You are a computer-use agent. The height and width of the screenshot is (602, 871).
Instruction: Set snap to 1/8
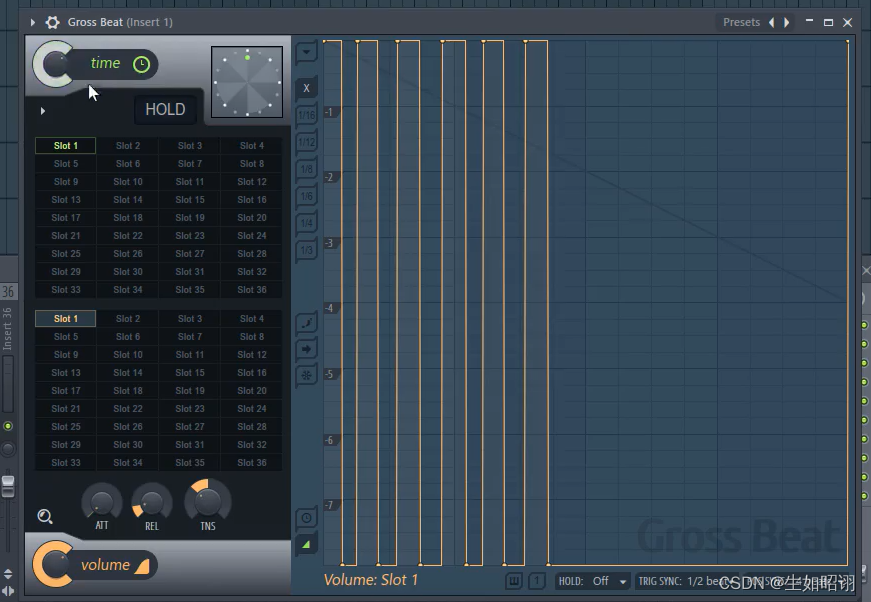pyautogui.click(x=306, y=169)
